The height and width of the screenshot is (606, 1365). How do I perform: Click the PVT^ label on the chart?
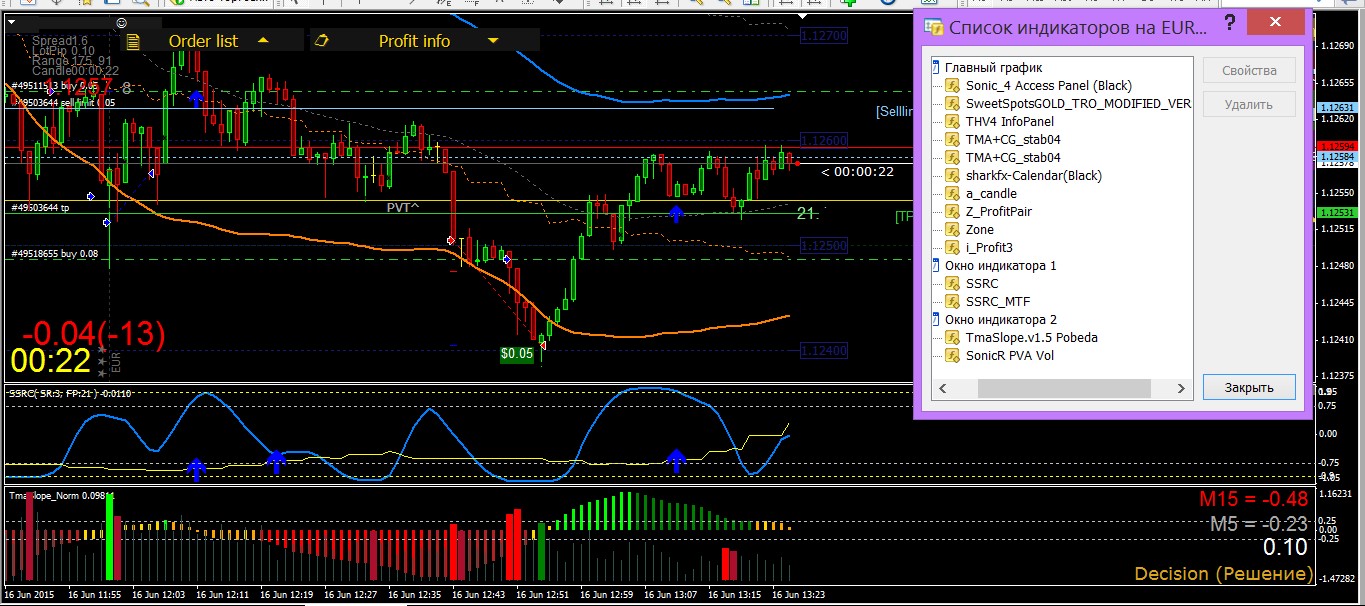coord(404,208)
